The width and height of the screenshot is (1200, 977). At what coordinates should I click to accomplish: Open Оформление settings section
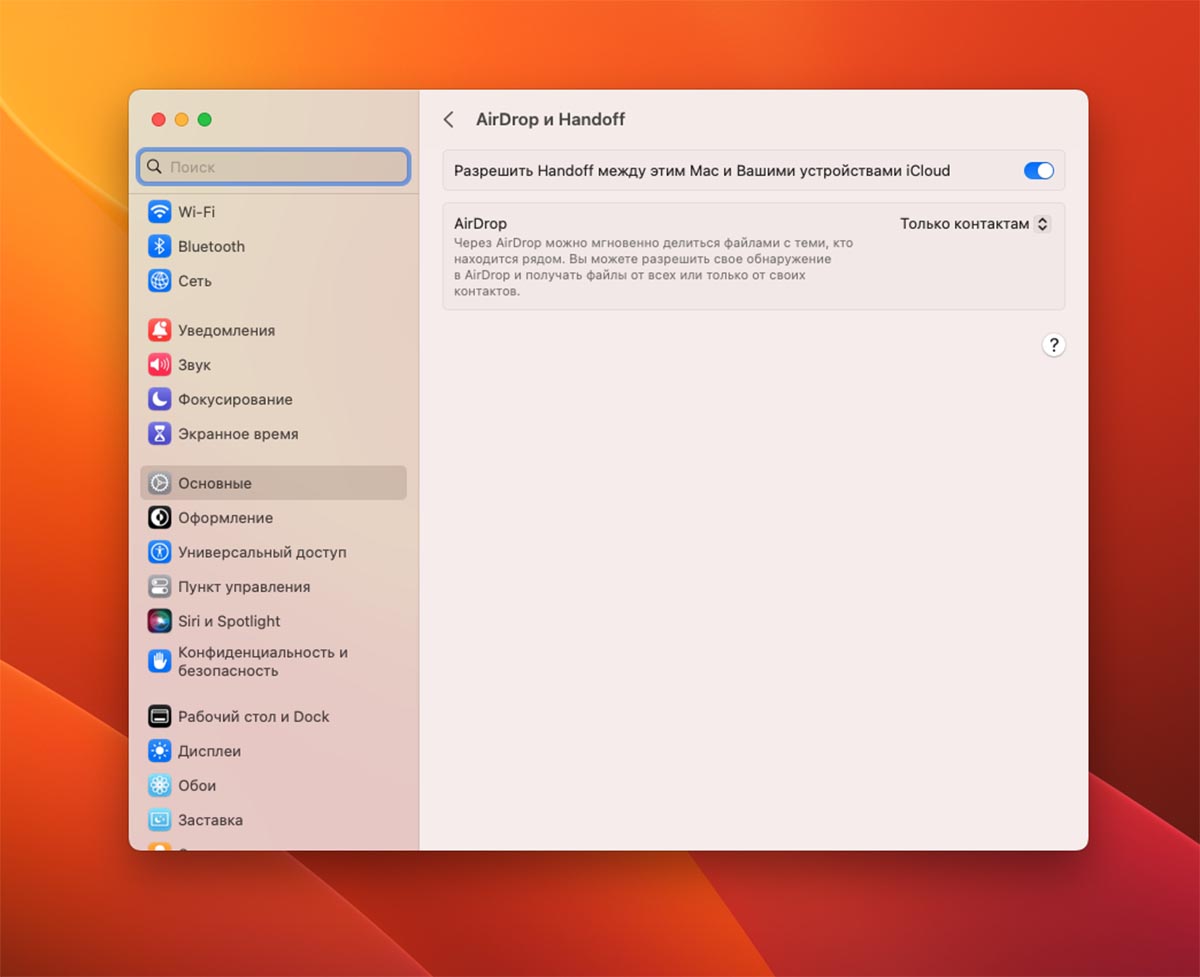pos(225,518)
